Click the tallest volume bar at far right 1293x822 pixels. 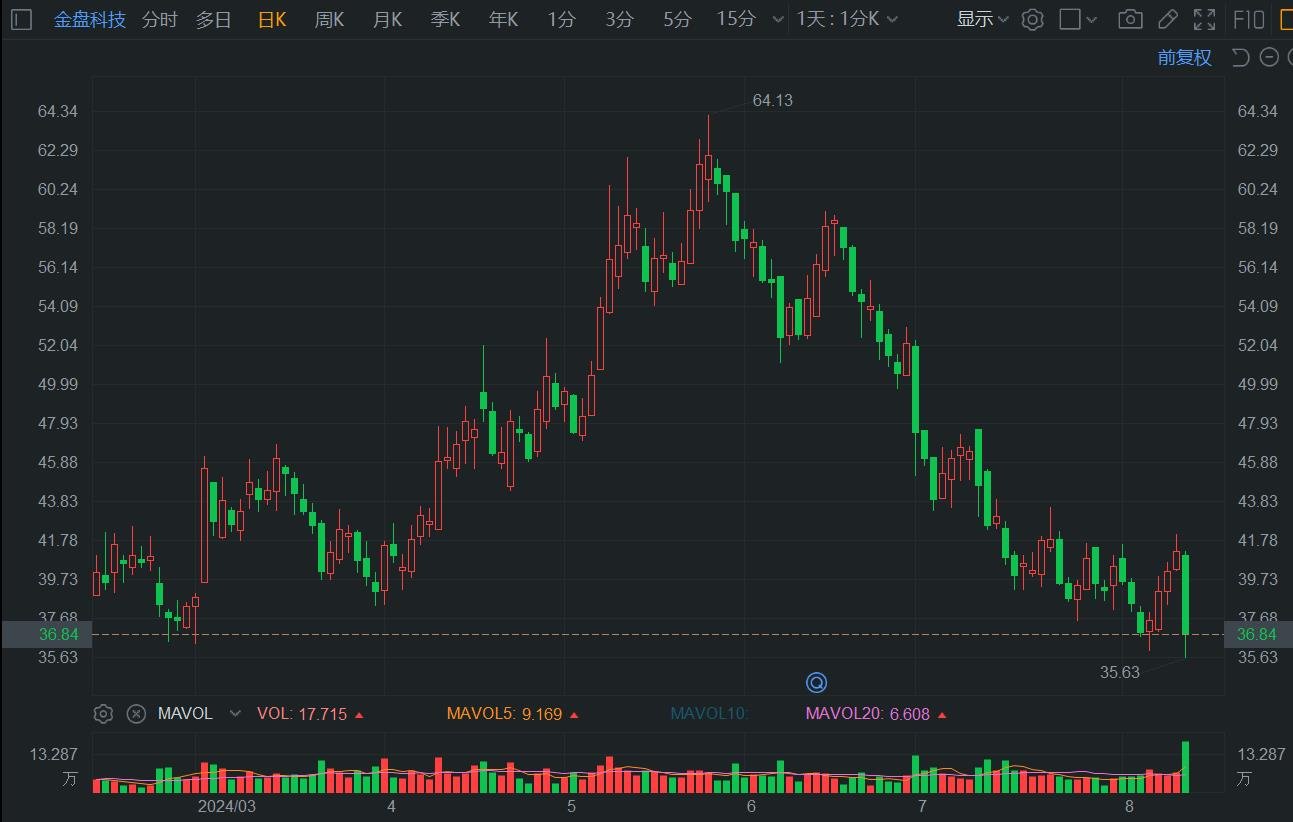point(1186,765)
